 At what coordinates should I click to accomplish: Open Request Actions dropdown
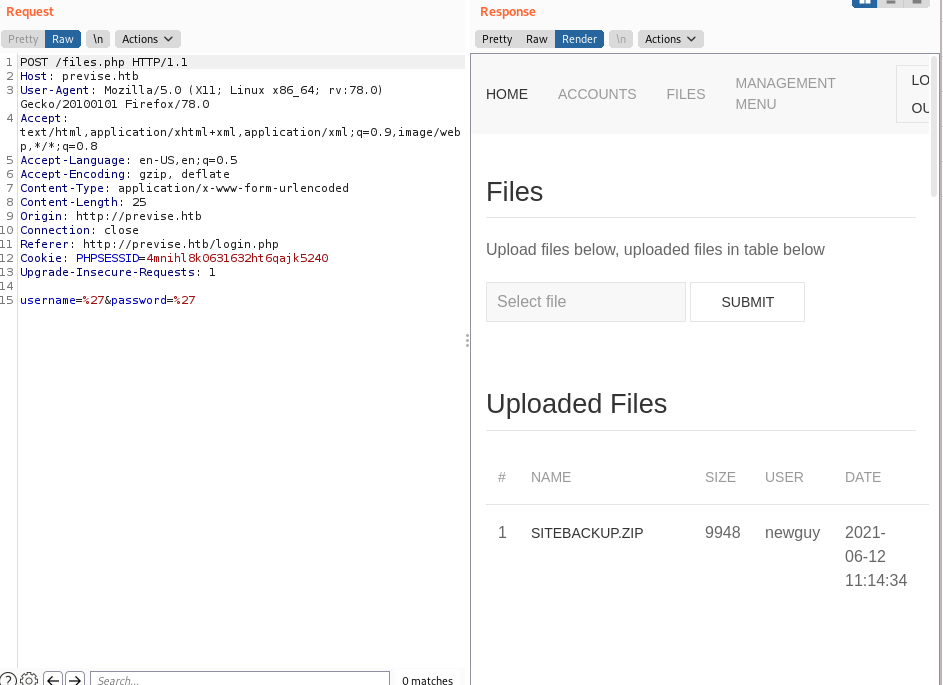pos(148,39)
